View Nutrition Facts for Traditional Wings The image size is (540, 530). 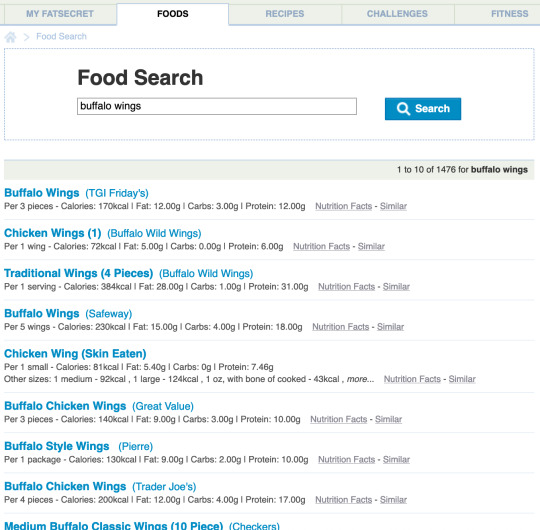click(346, 287)
